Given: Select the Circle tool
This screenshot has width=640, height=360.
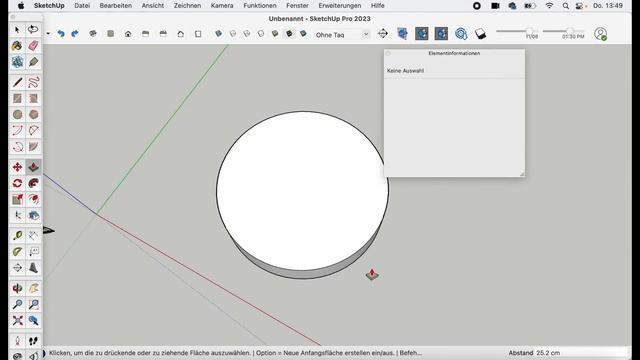Looking at the screenshot, I should 17,114.
